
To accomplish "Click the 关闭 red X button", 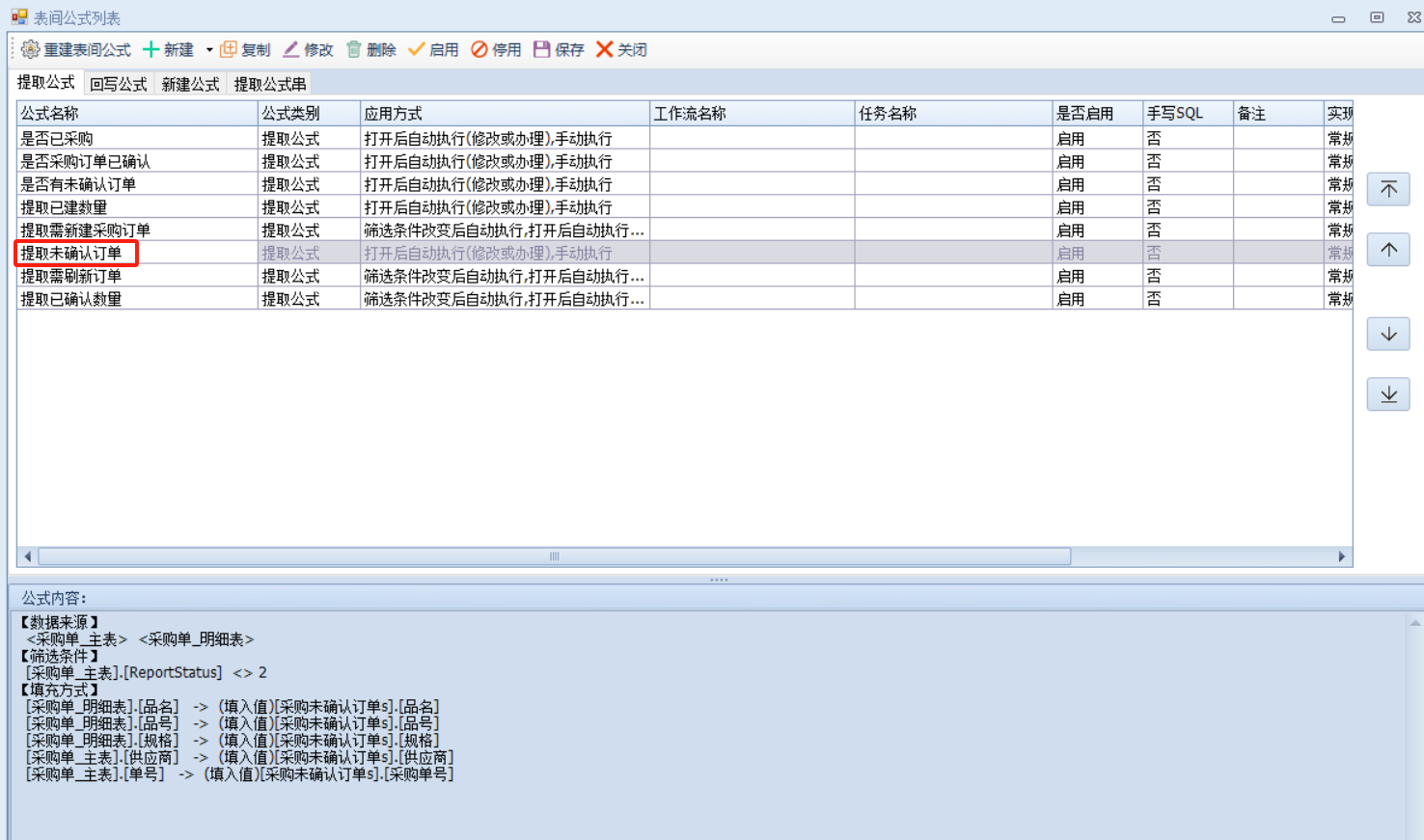I will [x=605, y=49].
